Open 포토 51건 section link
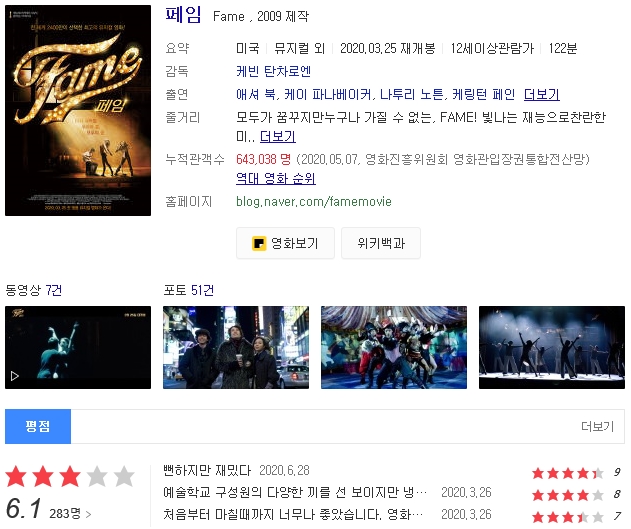Image resolution: width=631 pixels, height=529 pixels. point(188,290)
